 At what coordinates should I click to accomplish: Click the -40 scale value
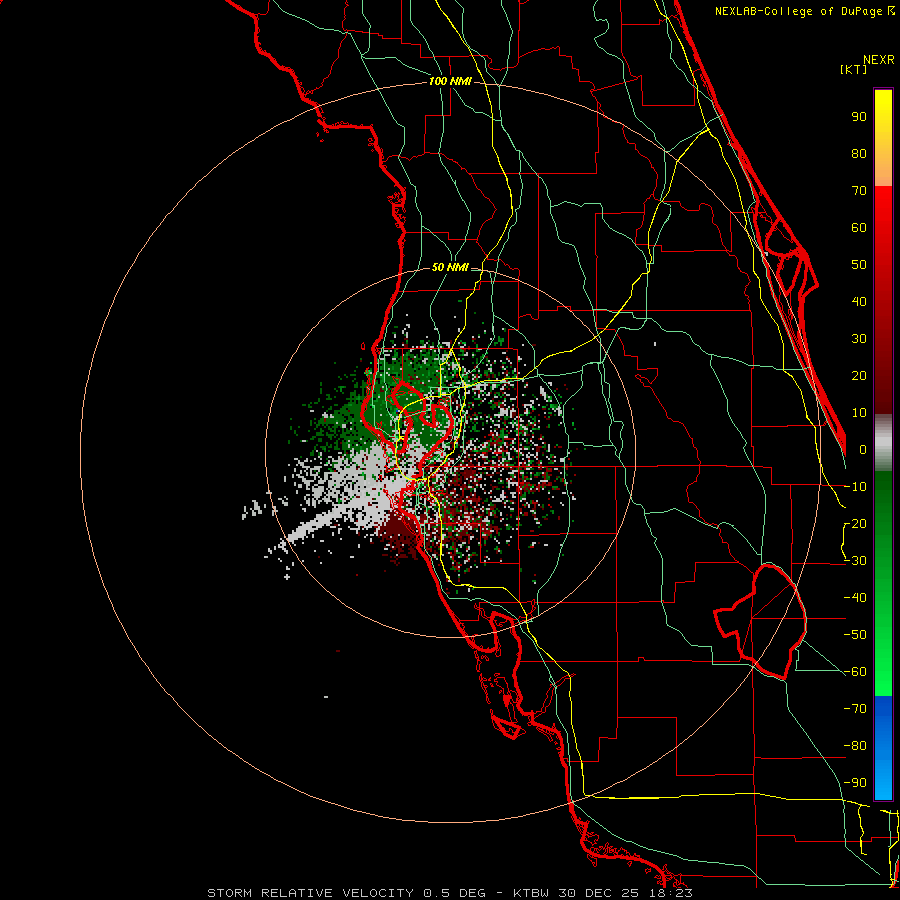click(855, 598)
